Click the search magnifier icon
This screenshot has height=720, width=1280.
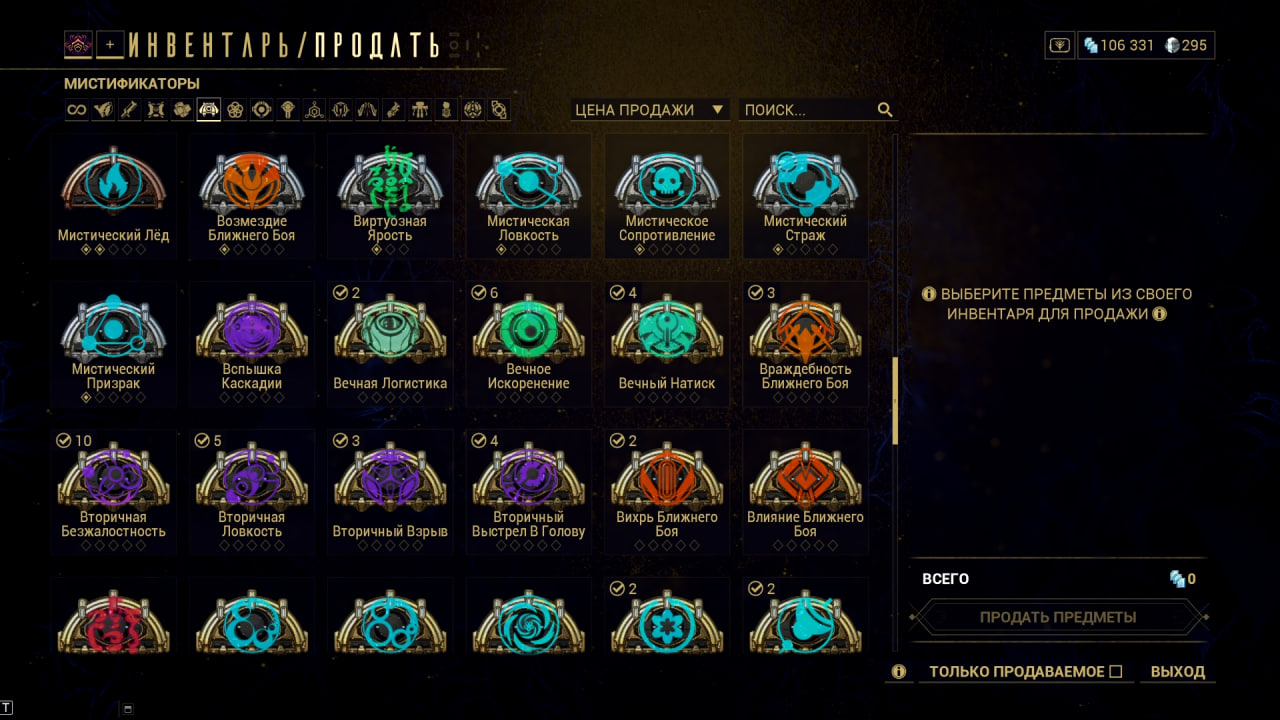tap(885, 110)
